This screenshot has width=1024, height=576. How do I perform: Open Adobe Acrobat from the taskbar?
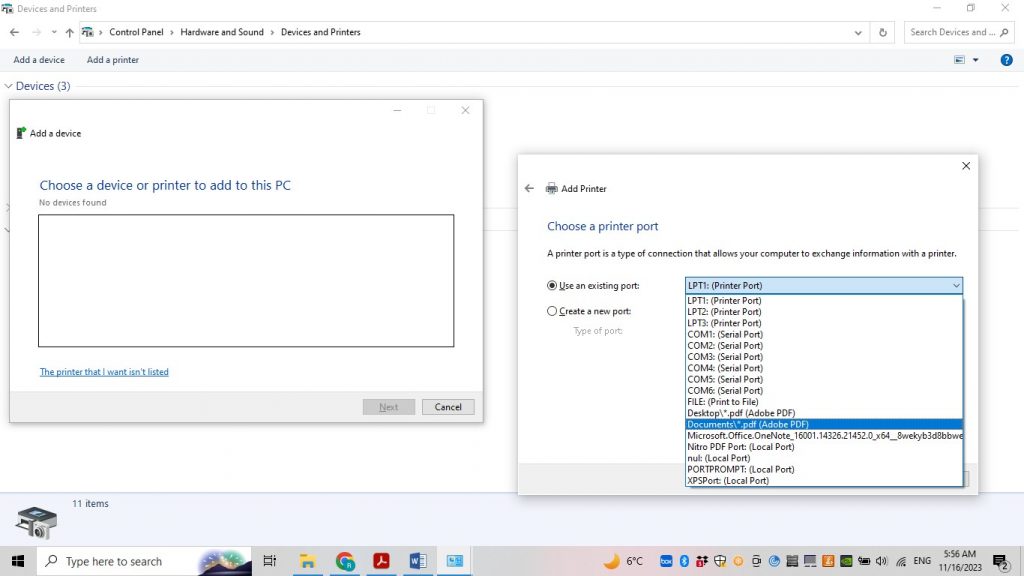click(x=382, y=561)
